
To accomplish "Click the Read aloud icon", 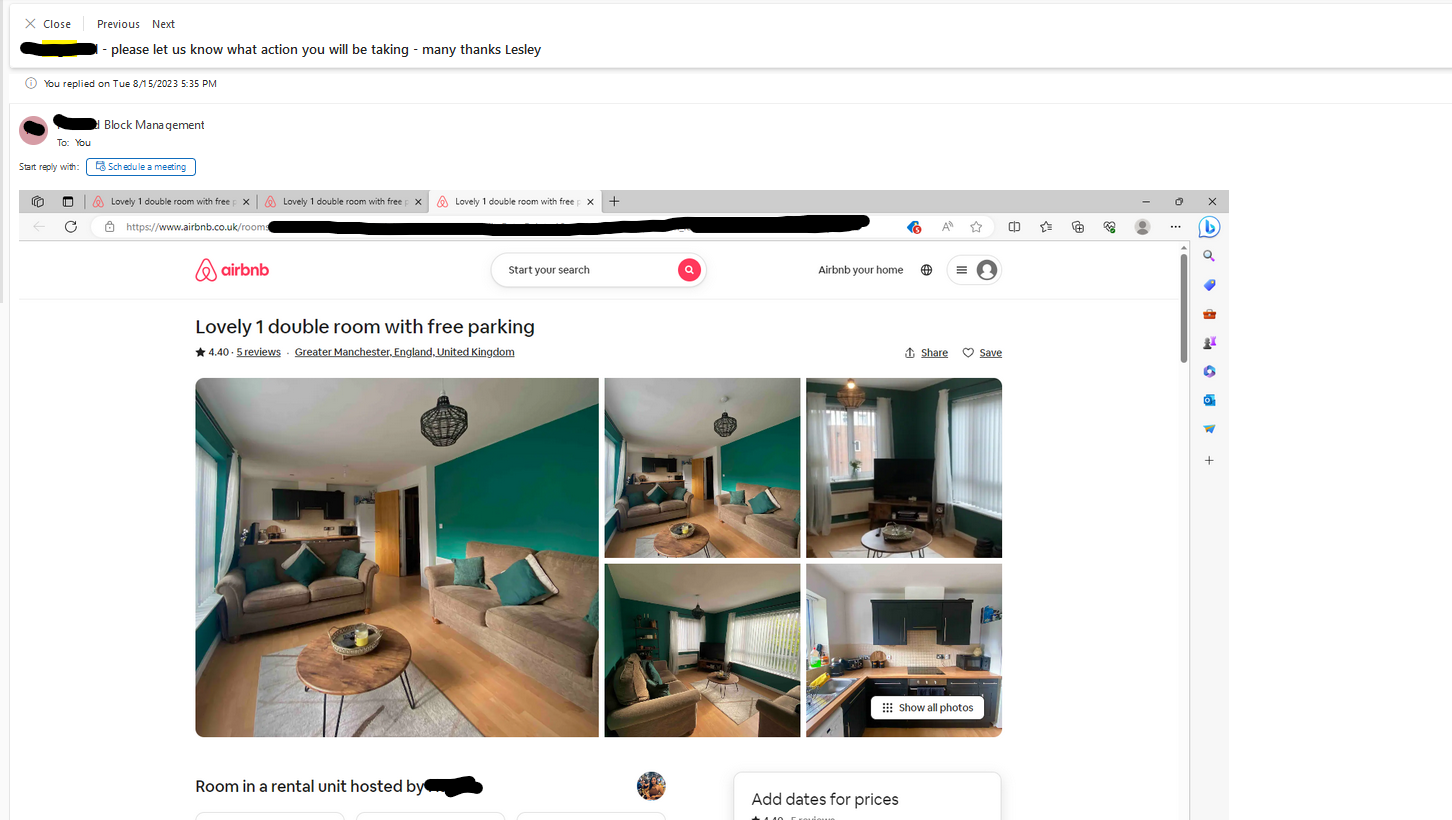I will click(947, 227).
